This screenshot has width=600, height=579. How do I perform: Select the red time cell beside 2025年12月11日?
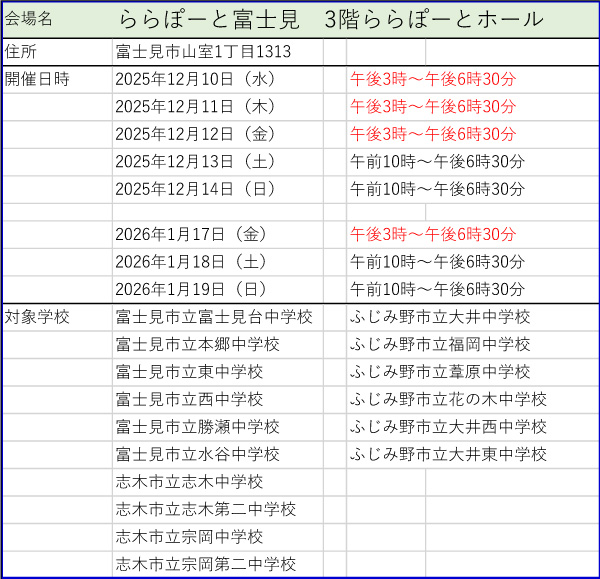(433, 107)
